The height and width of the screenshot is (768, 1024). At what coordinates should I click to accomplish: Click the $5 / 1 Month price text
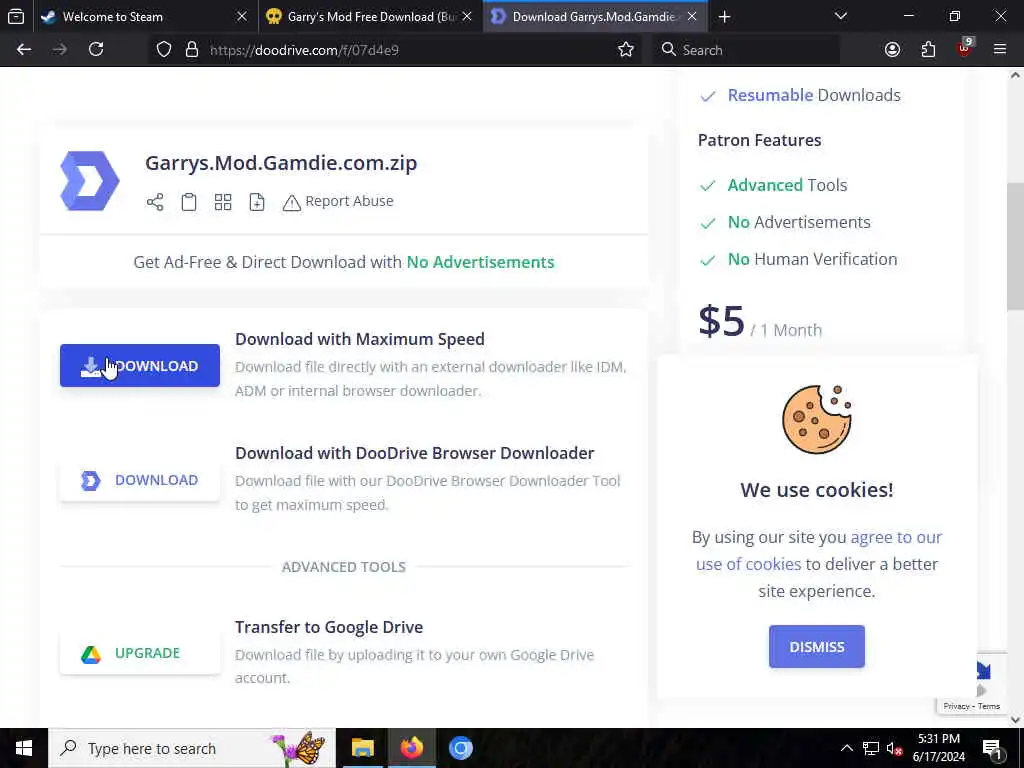coord(760,322)
